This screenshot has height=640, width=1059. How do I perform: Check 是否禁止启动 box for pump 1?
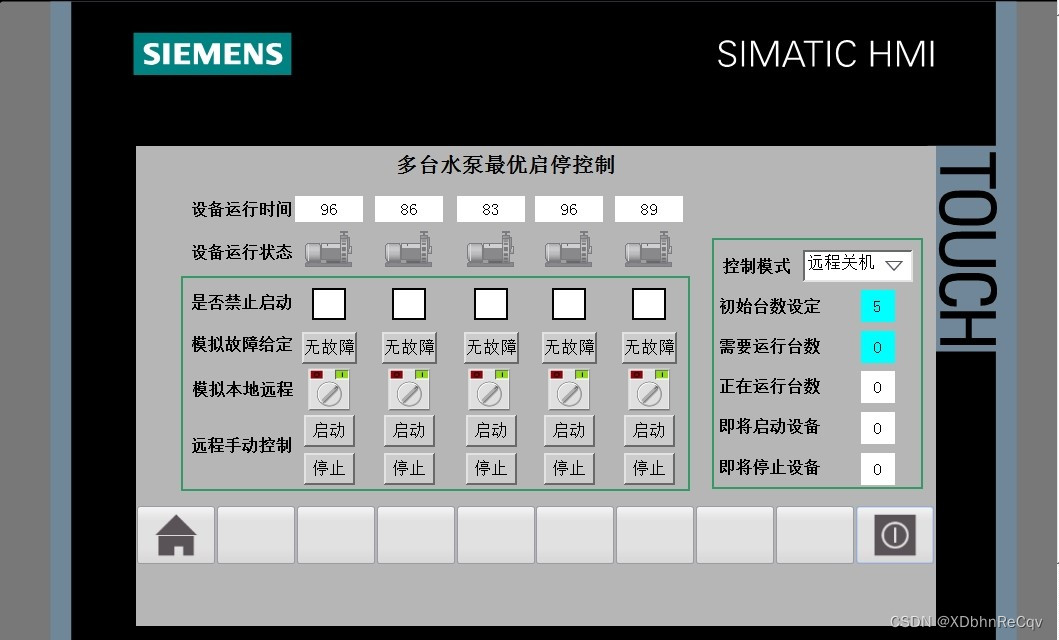coord(329,304)
